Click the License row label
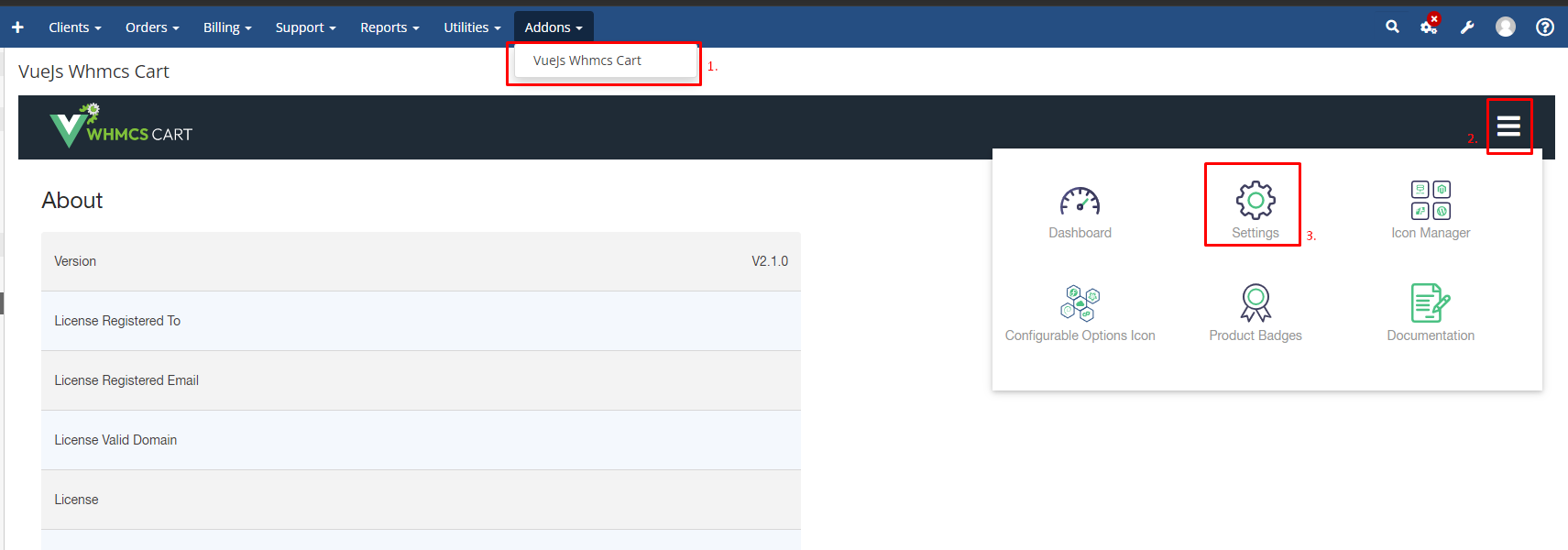Screen dimensions: 1568x550 click(x=76, y=500)
